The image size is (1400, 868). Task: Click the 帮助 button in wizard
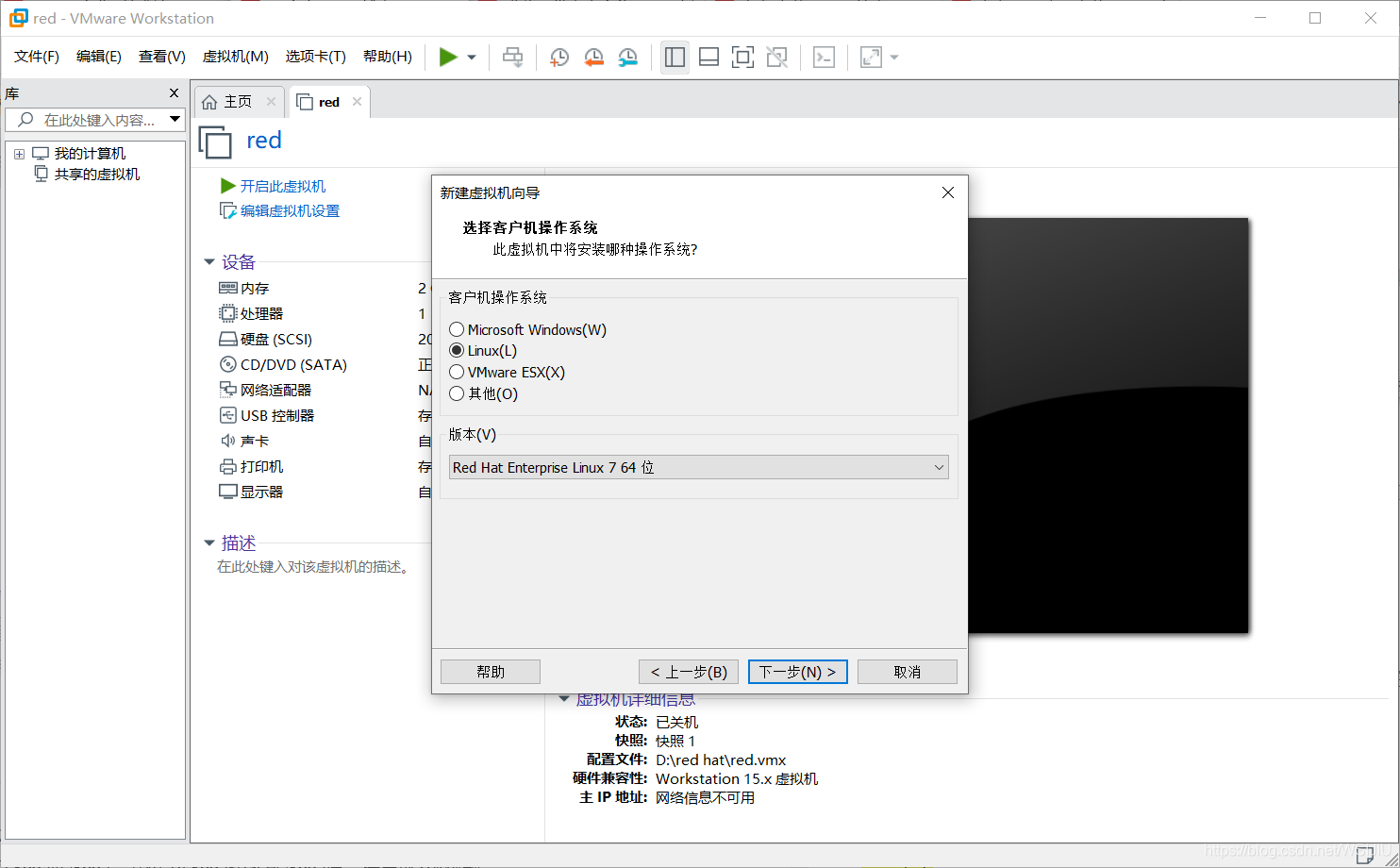[x=491, y=672]
